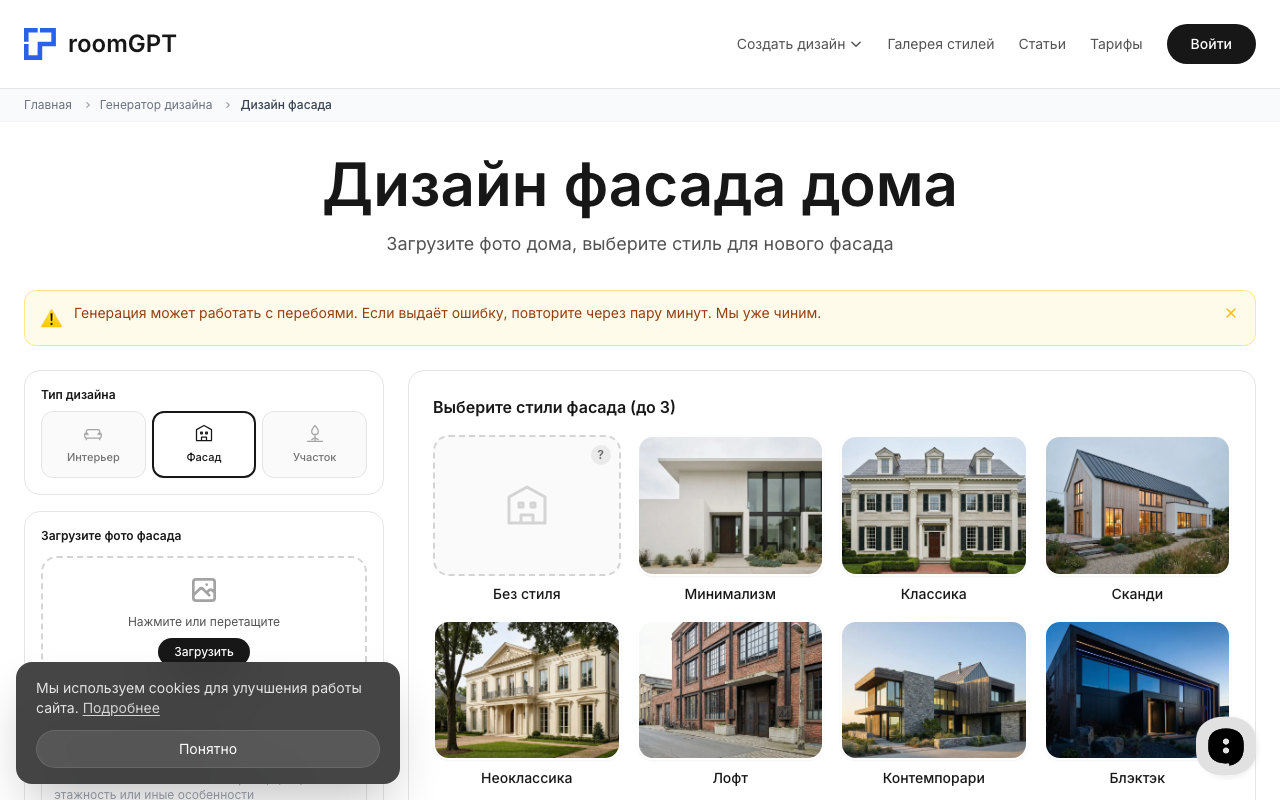Select the Блэктэк facade style thumbnail
The width and height of the screenshot is (1280, 800).
(1137, 690)
